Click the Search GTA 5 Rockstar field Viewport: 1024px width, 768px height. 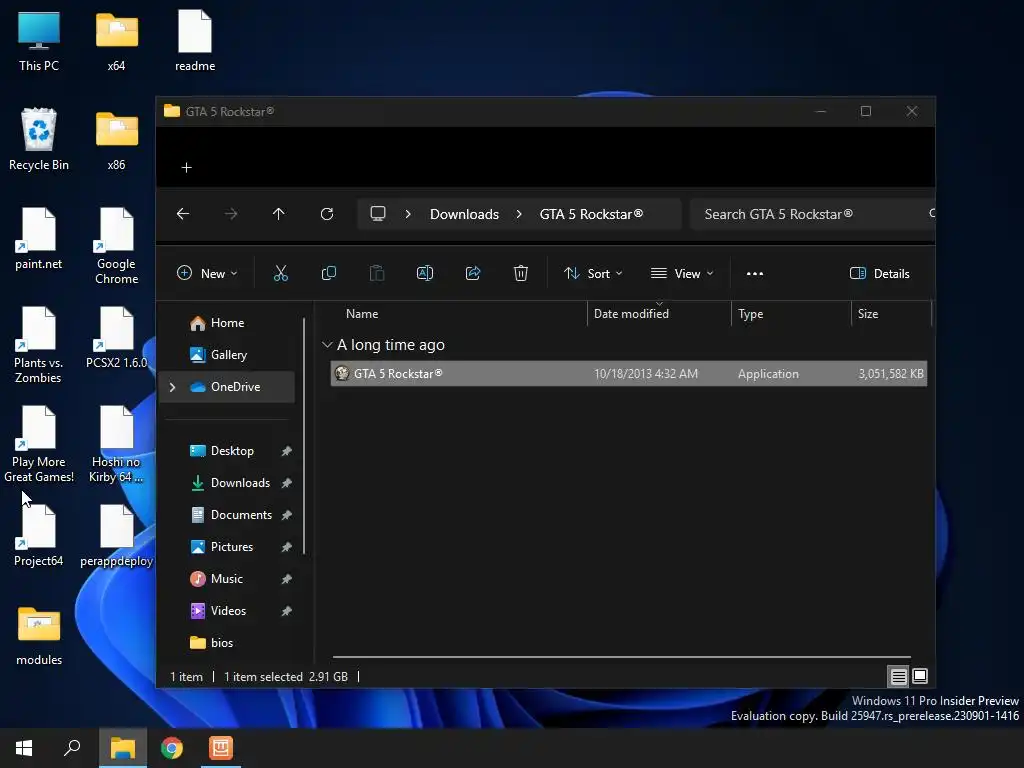click(812, 214)
